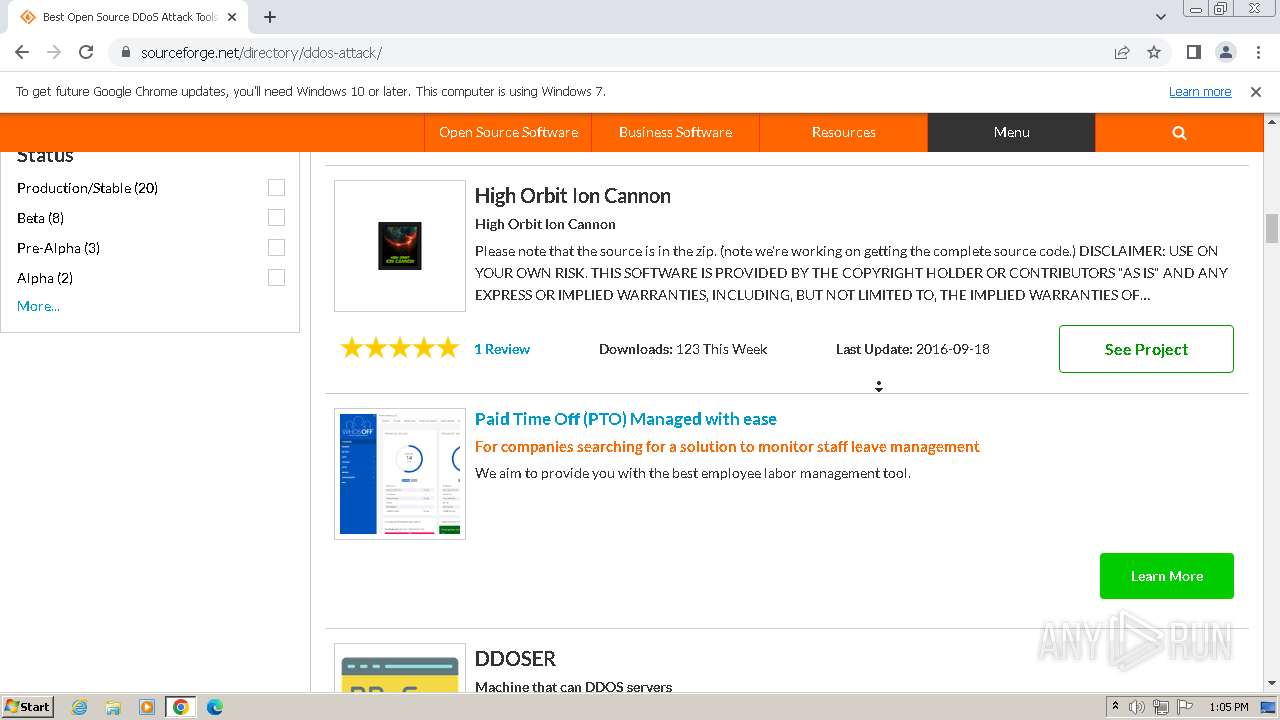Switch to Chrome in the taskbar

tap(181, 707)
